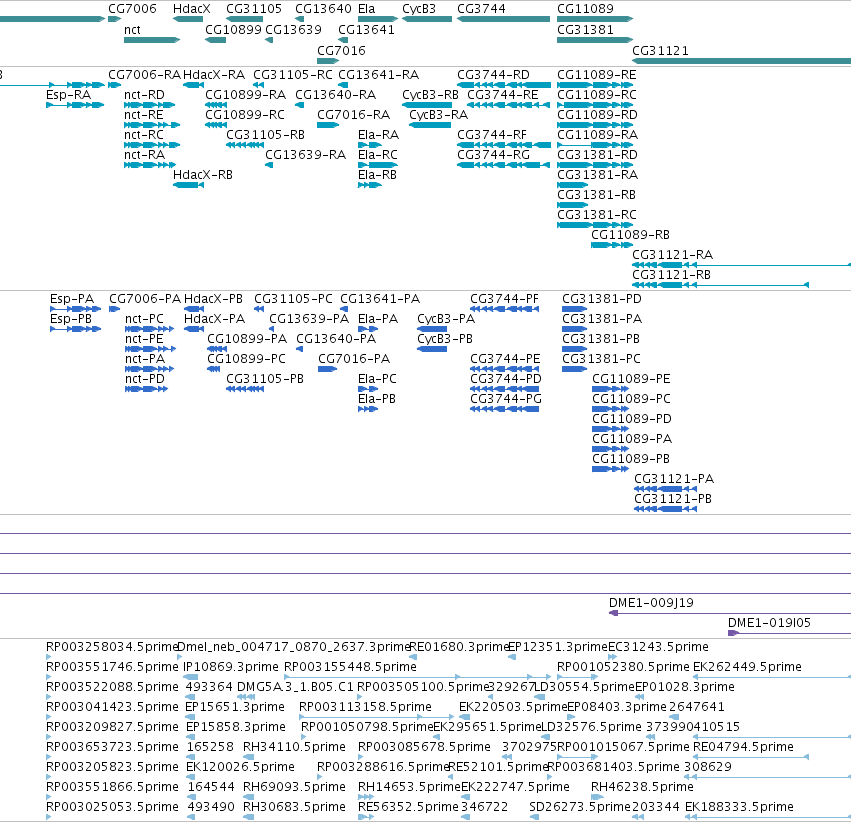Select protein CG3744-PF

click(x=504, y=298)
